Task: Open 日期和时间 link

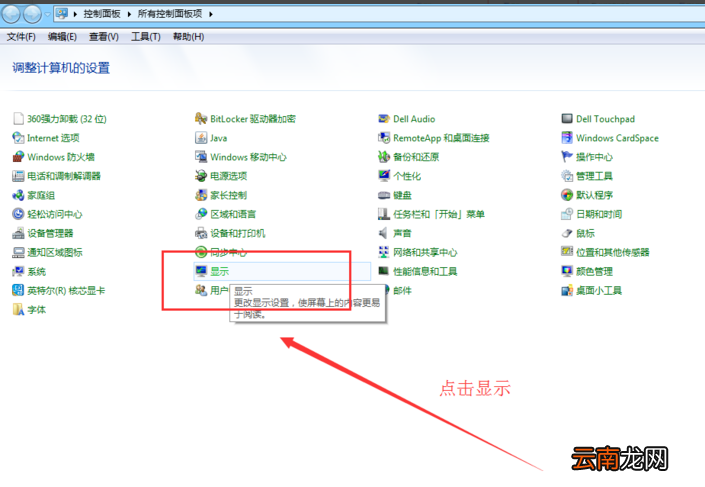Action: pos(599,214)
